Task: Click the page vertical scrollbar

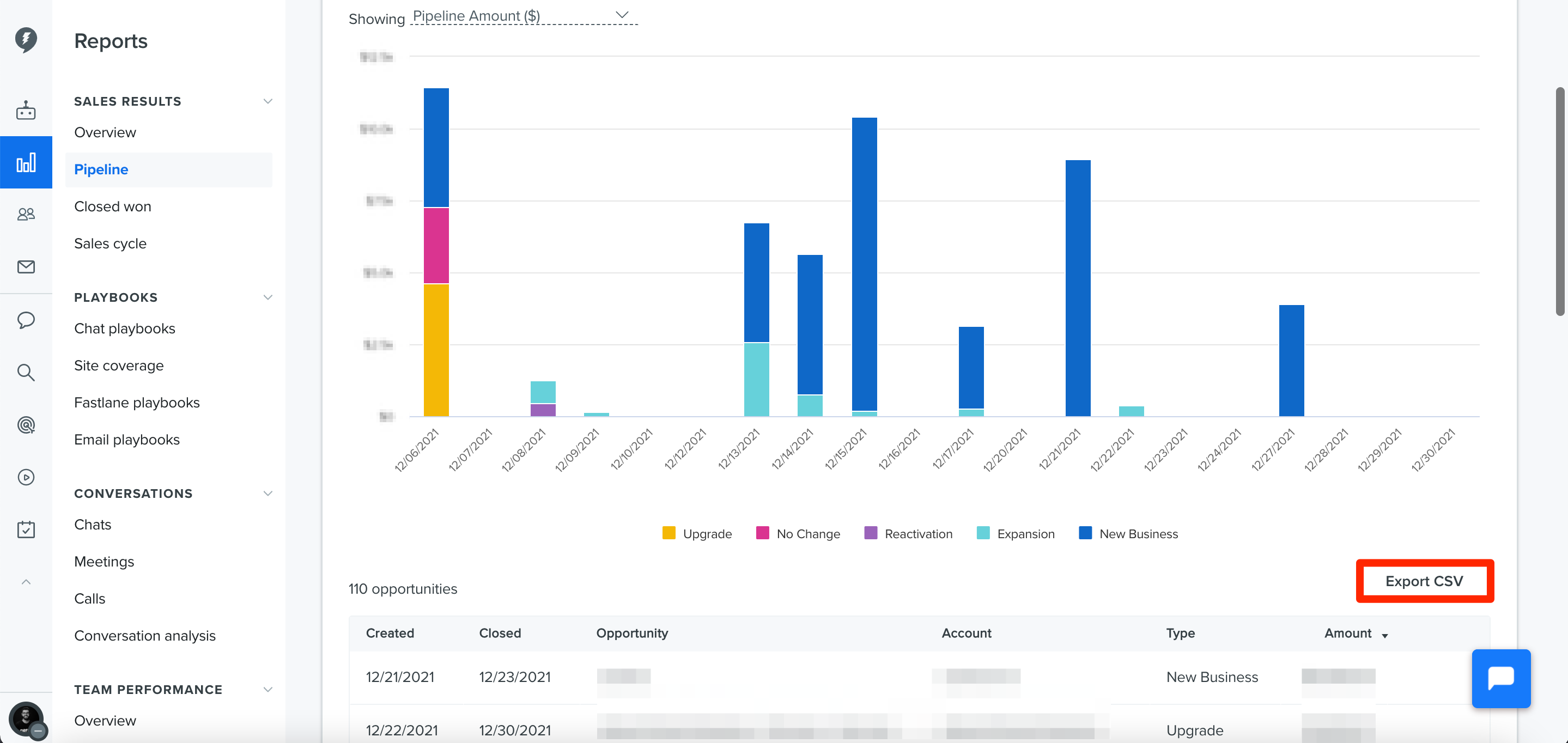Action: (x=1559, y=202)
